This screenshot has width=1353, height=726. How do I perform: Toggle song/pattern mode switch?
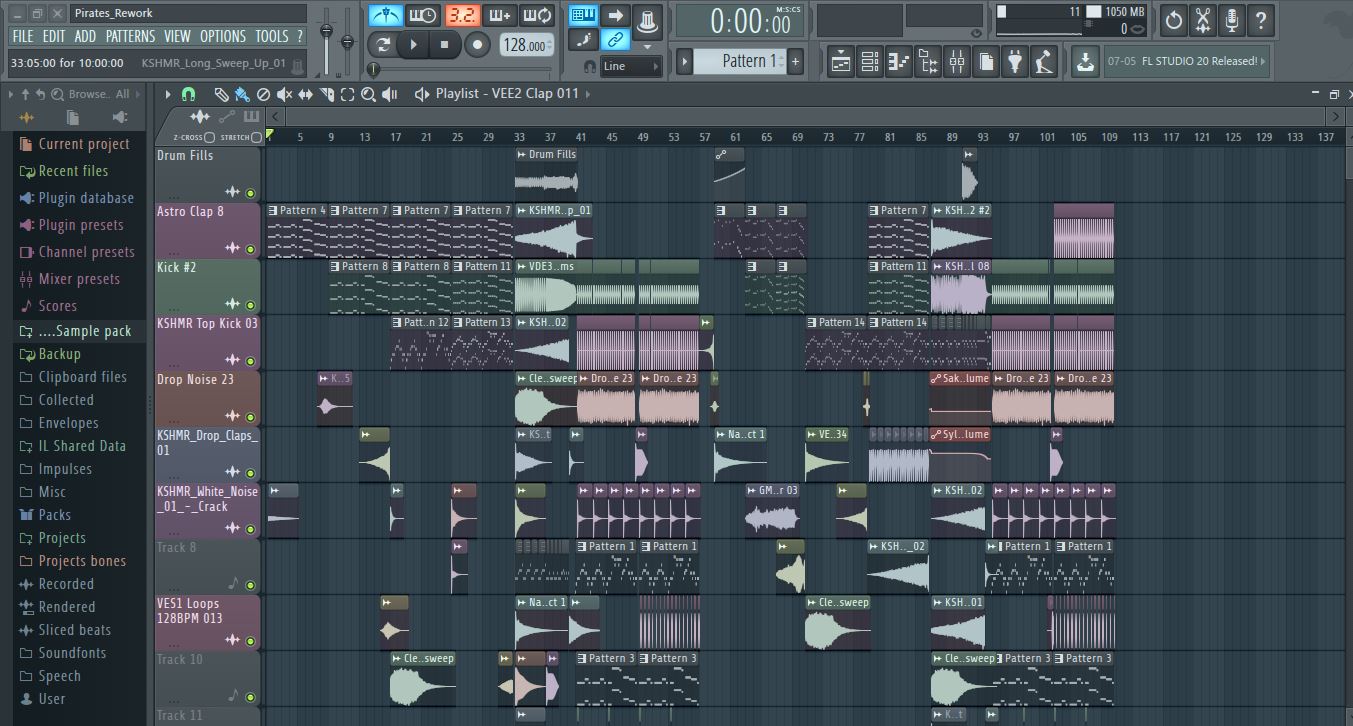(x=382, y=44)
